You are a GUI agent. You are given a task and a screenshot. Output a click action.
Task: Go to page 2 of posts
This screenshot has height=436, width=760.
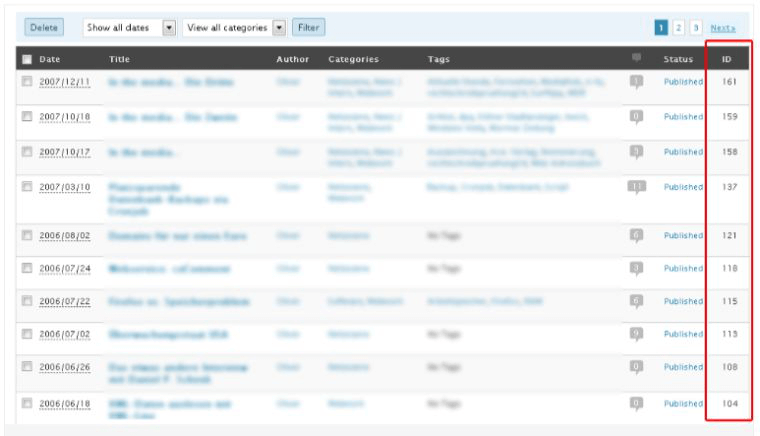point(678,28)
